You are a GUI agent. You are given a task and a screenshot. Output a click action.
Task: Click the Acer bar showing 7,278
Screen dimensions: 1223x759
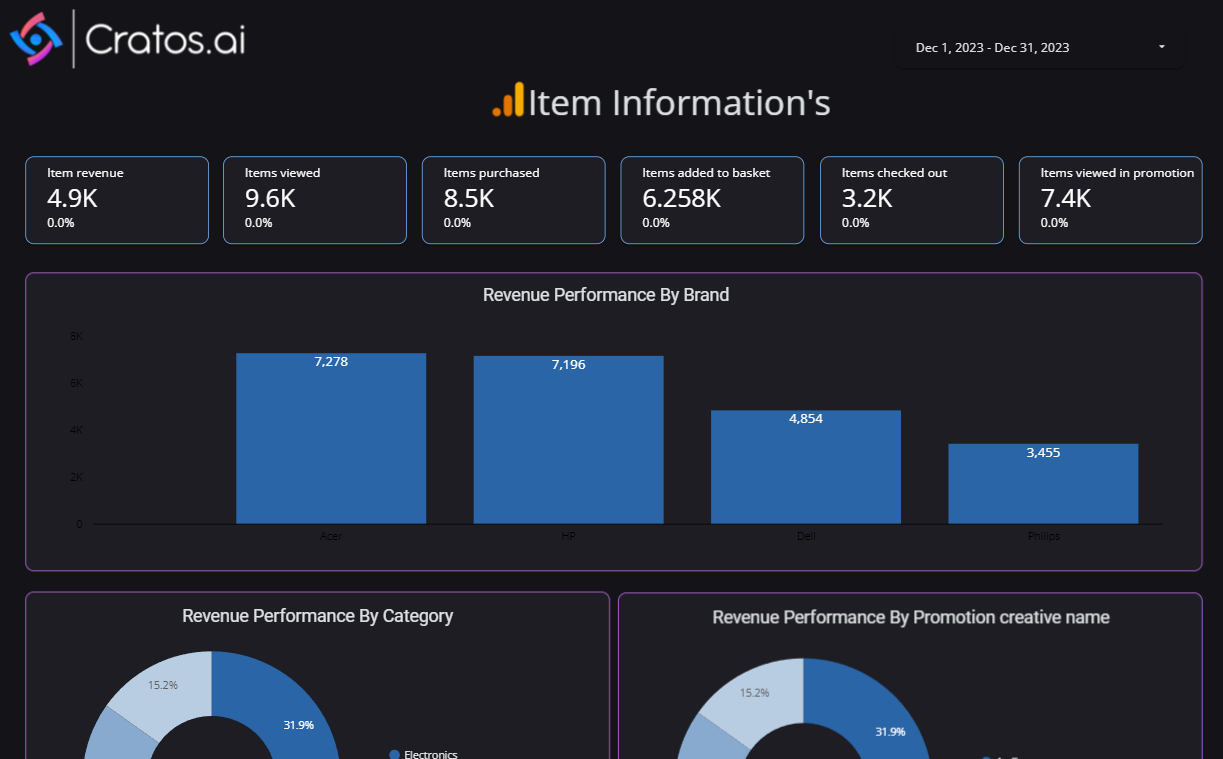(x=331, y=438)
